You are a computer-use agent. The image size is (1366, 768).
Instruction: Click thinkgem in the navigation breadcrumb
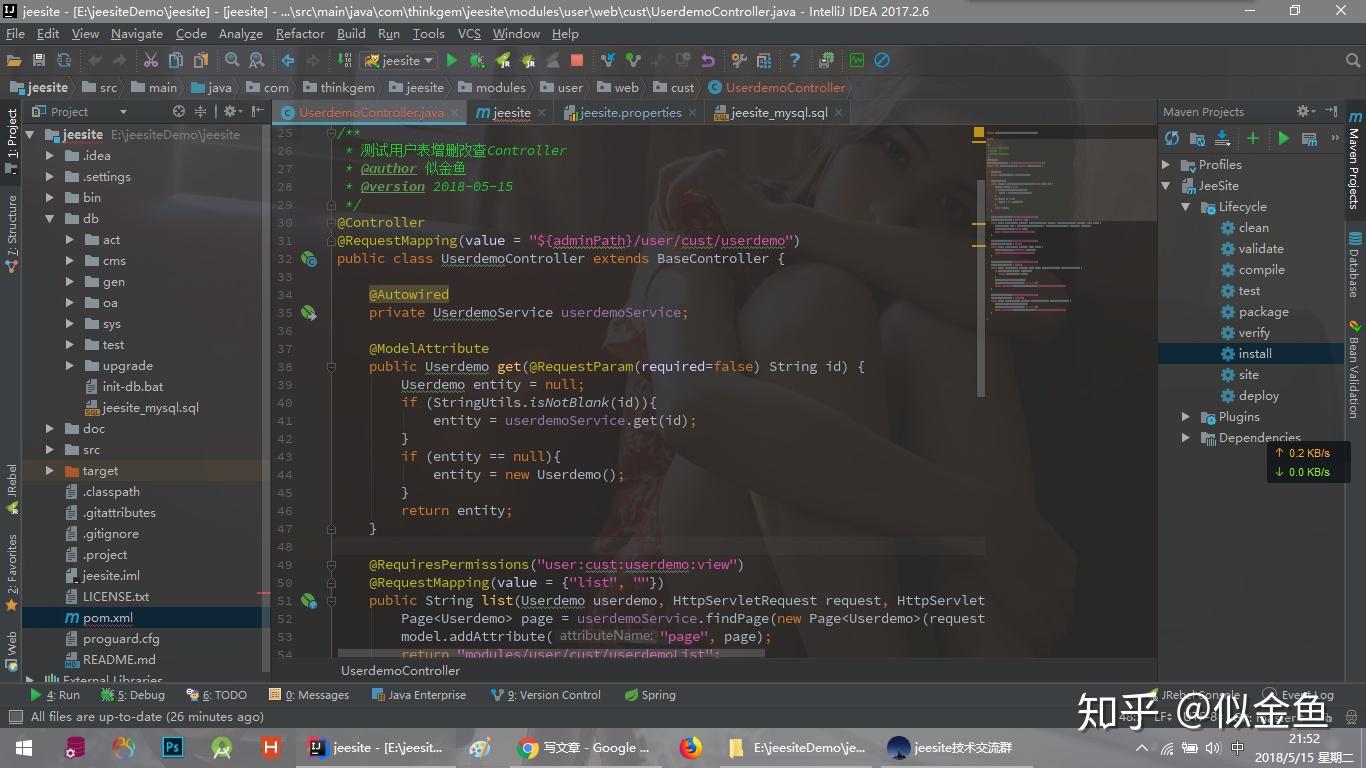click(338, 88)
